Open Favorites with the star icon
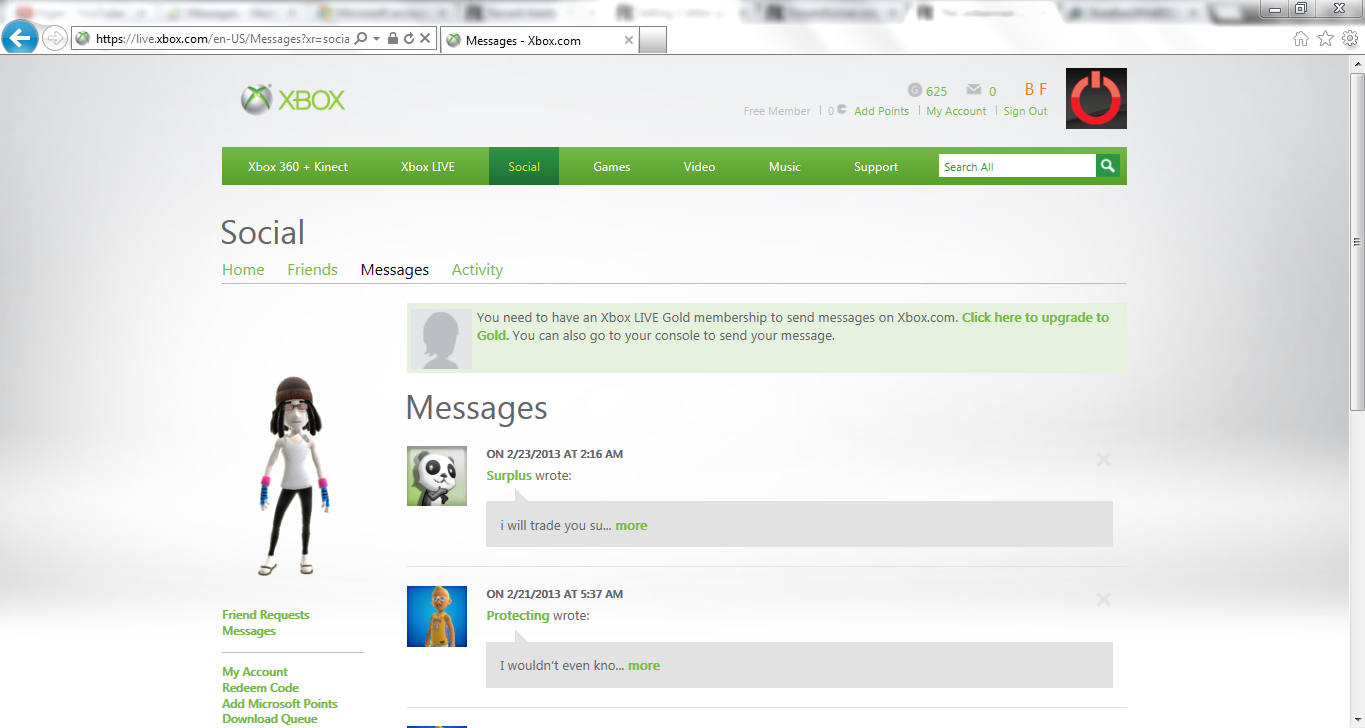This screenshot has height=728, width=1365. point(1325,38)
